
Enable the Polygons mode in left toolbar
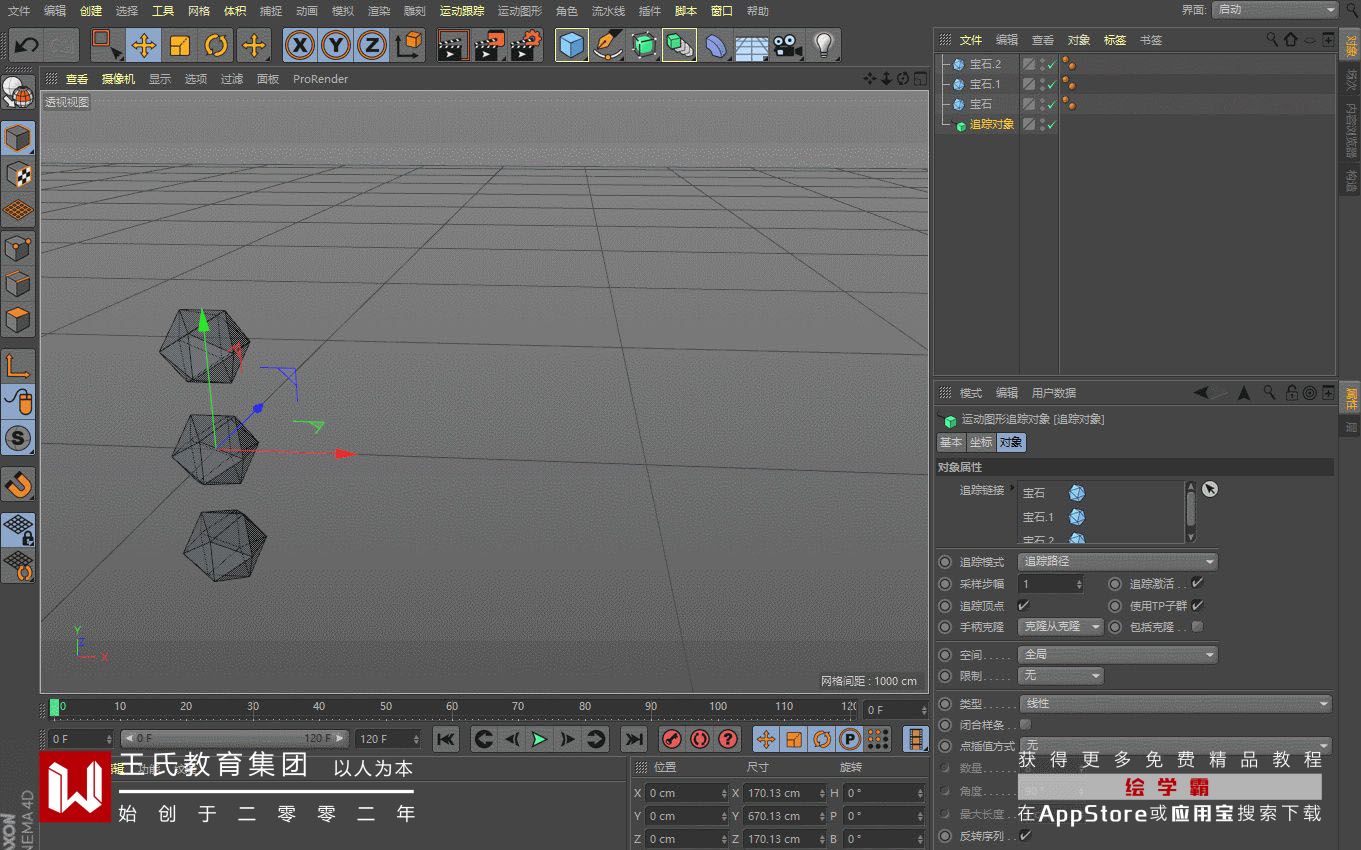pos(18,321)
